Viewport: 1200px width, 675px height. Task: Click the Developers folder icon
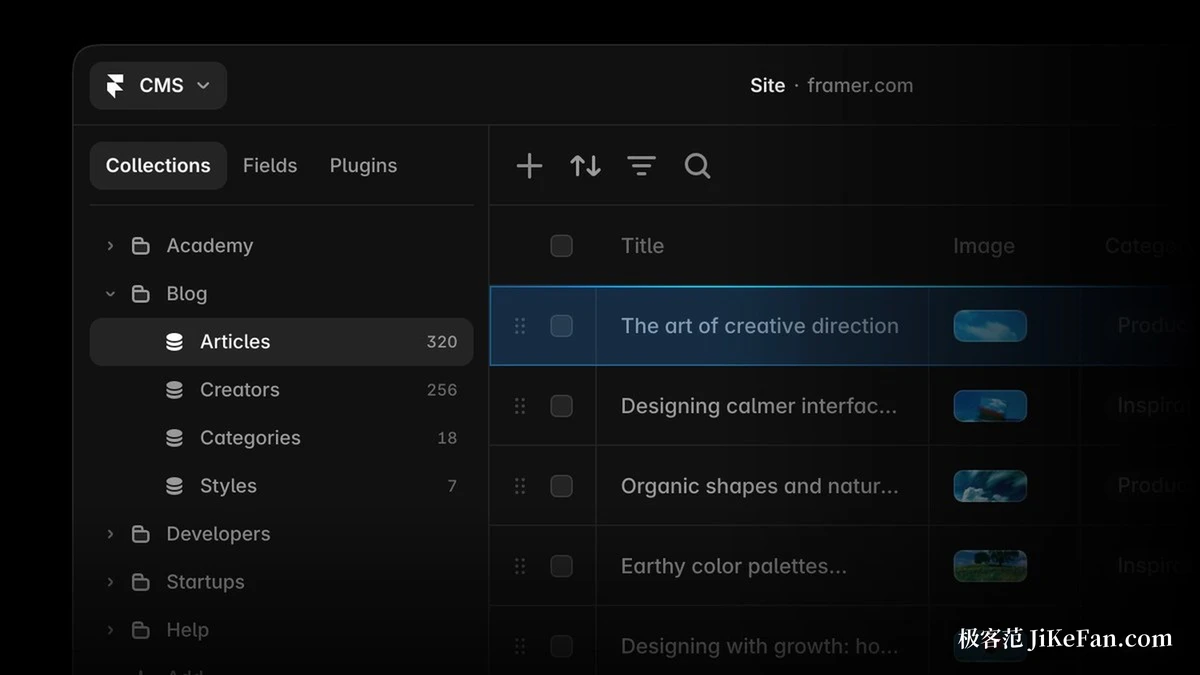(141, 534)
